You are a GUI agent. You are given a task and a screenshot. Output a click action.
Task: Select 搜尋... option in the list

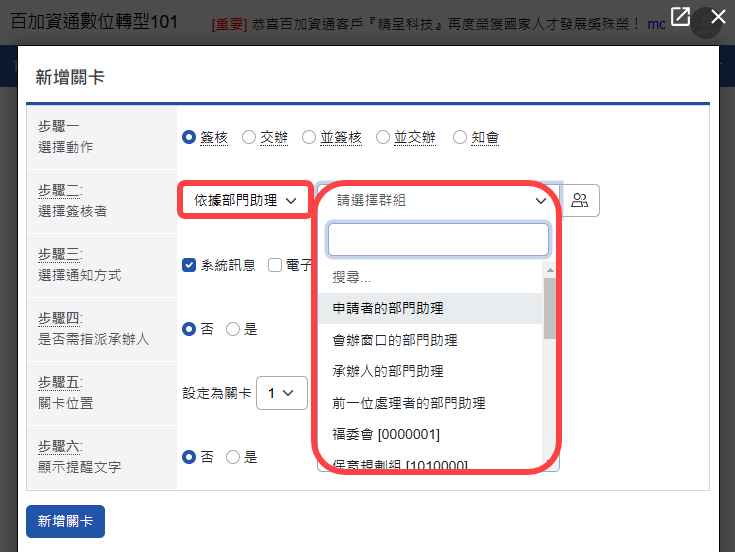pyautogui.click(x=430, y=277)
